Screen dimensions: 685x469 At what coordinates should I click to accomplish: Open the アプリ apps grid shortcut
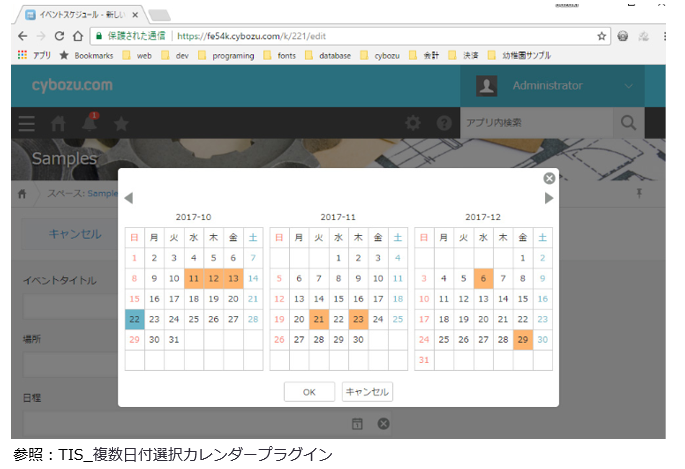pos(34,55)
